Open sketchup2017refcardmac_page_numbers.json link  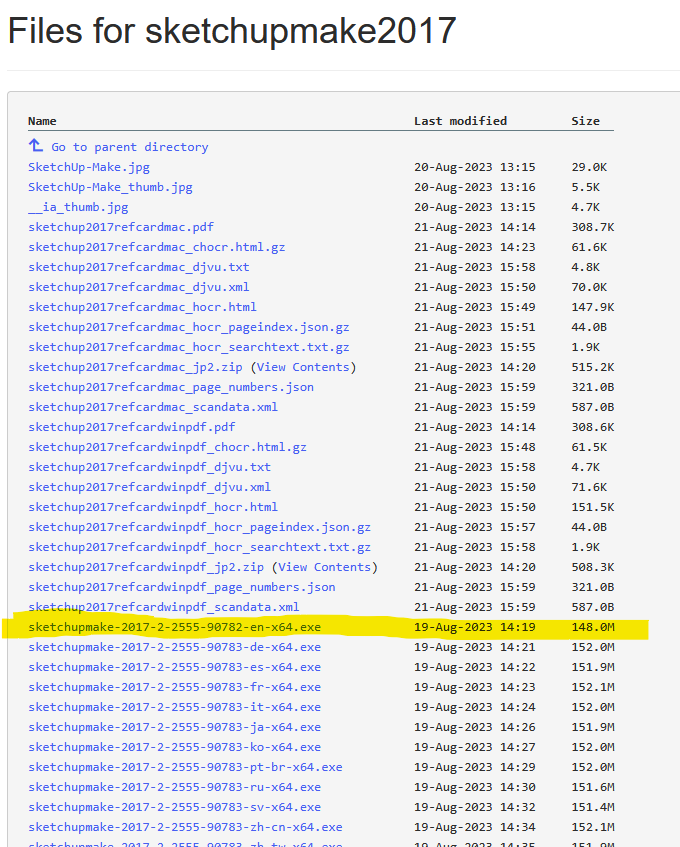[171, 387]
